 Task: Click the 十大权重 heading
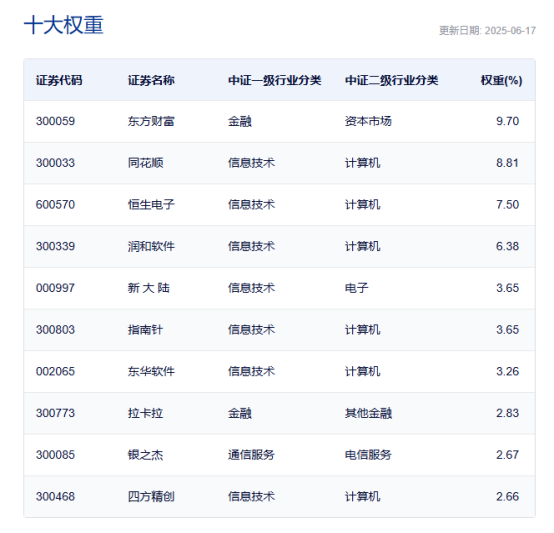pos(64,25)
